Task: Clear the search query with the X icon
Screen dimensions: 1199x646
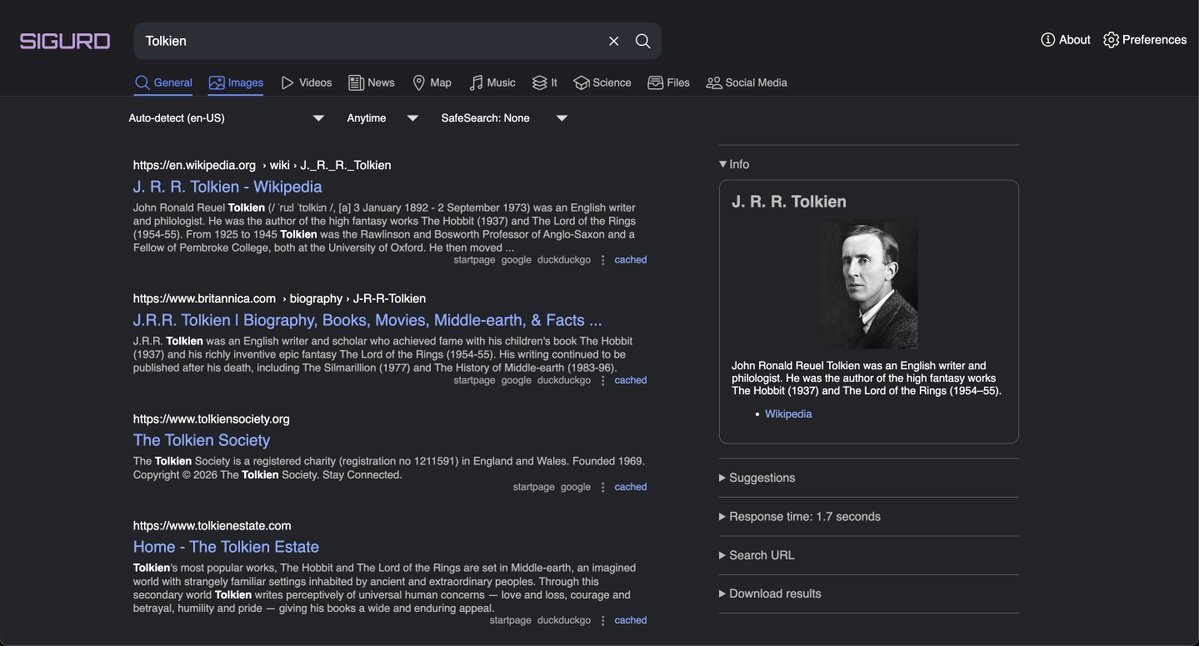Action: tap(613, 41)
